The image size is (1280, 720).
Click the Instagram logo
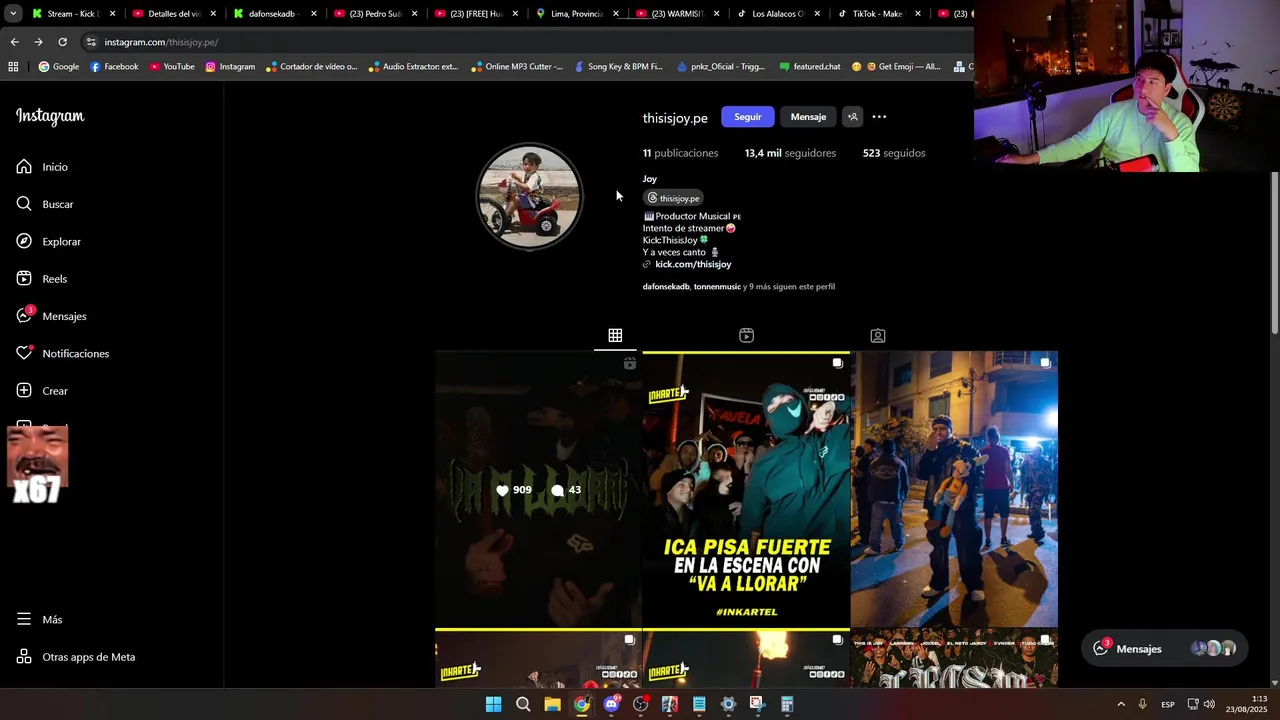coord(50,116)
